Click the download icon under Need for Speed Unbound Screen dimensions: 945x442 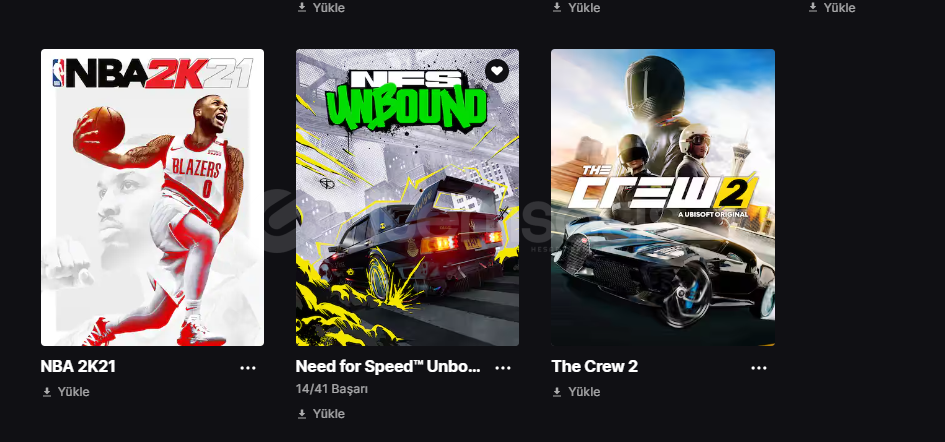[x=302, y=414]
